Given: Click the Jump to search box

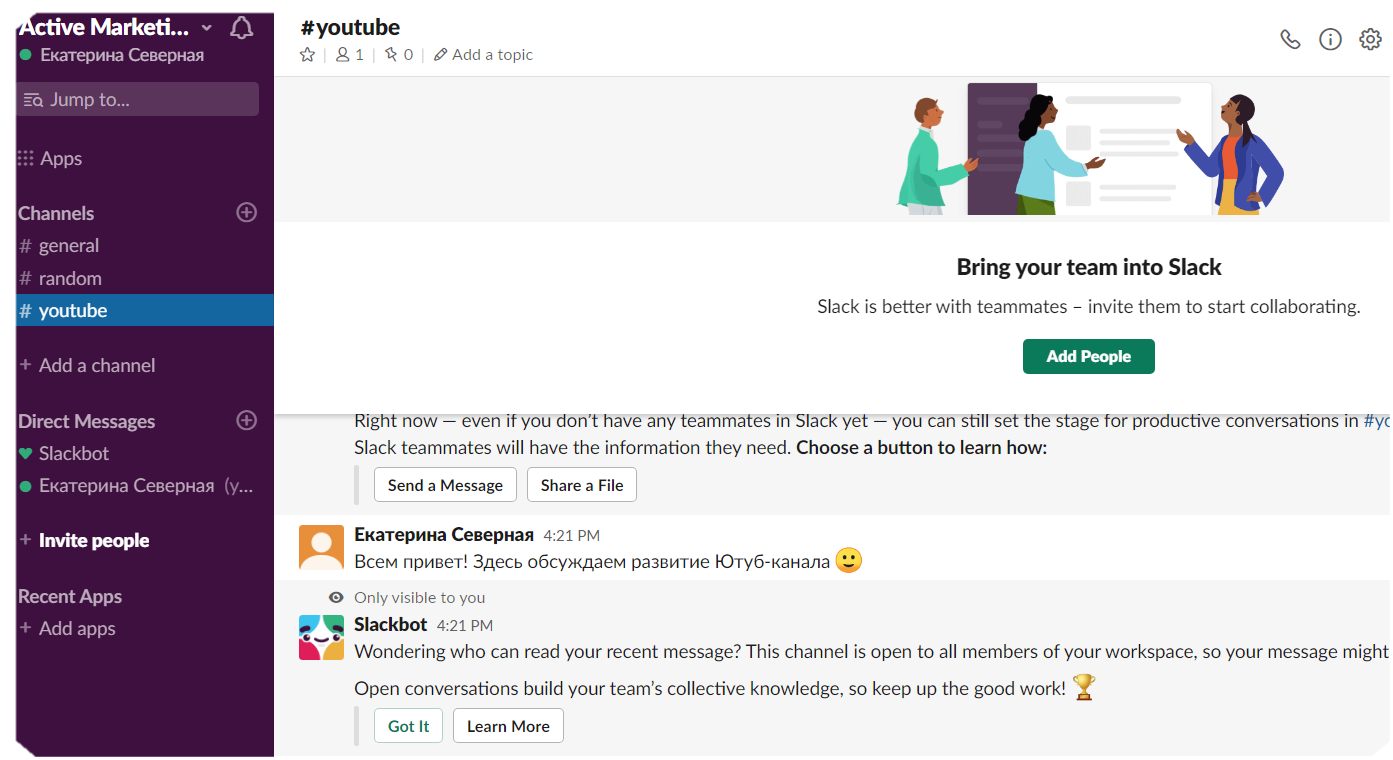Looking at the screenshot, I should click(x=138, y=99).
